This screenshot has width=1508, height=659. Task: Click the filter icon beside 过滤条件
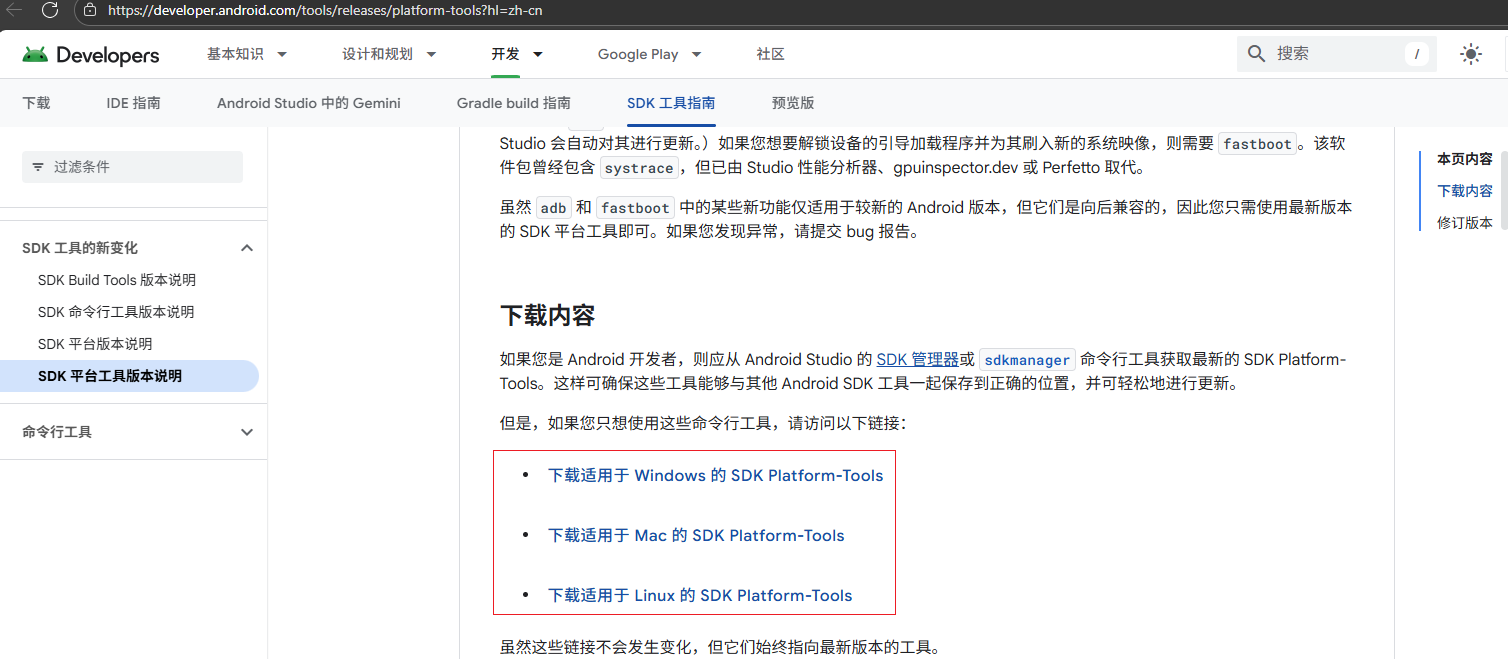click(38, 167)
